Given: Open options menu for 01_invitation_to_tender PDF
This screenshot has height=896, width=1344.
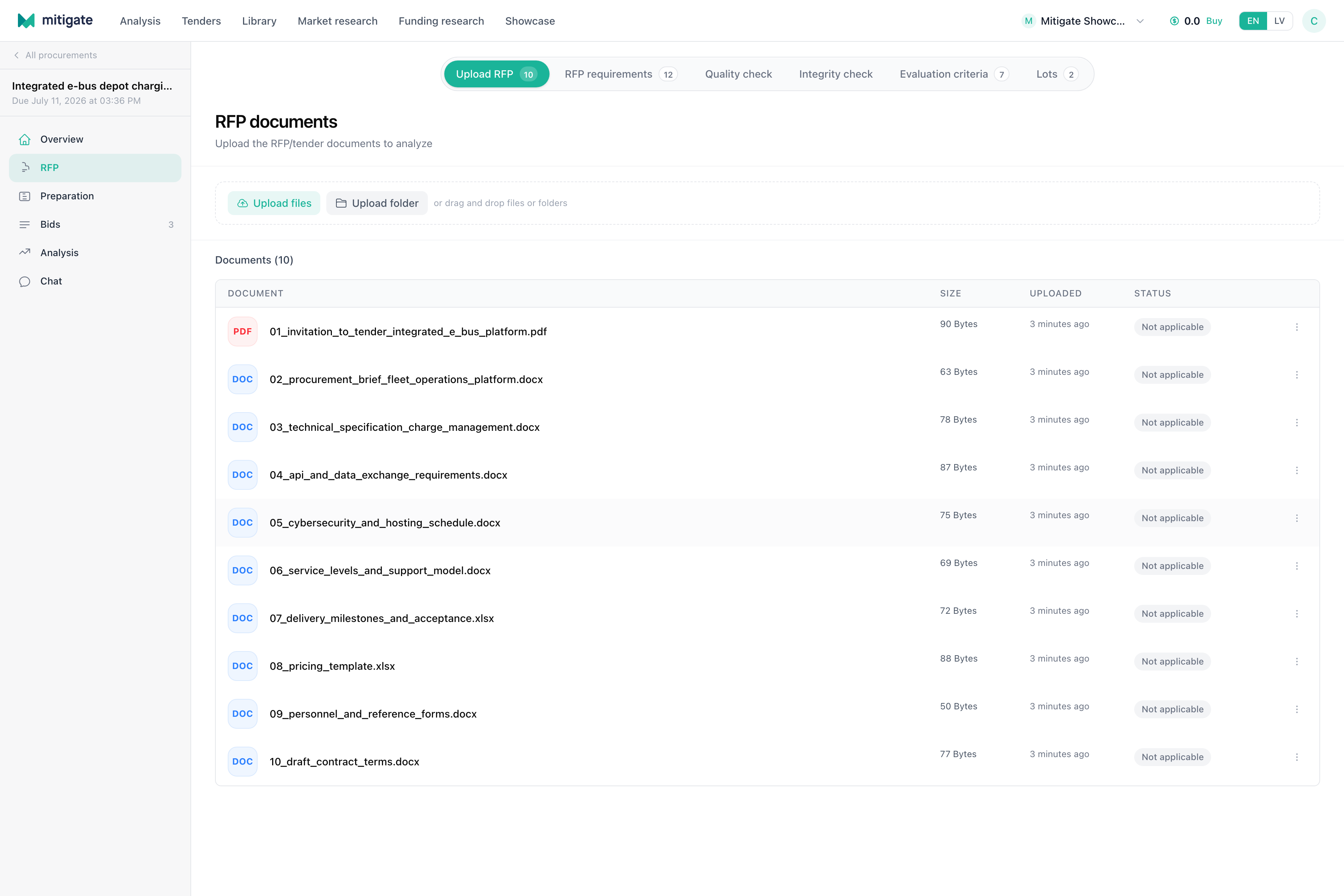Looking at the screenshot, I should (x=1297, y=327).
